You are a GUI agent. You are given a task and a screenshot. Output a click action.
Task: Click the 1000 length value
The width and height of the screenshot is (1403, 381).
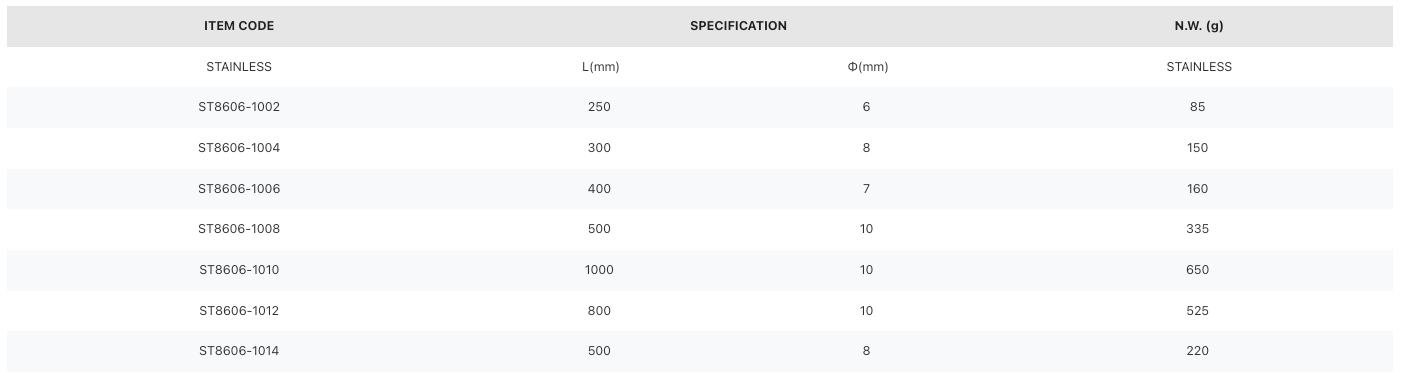point(600,270)
